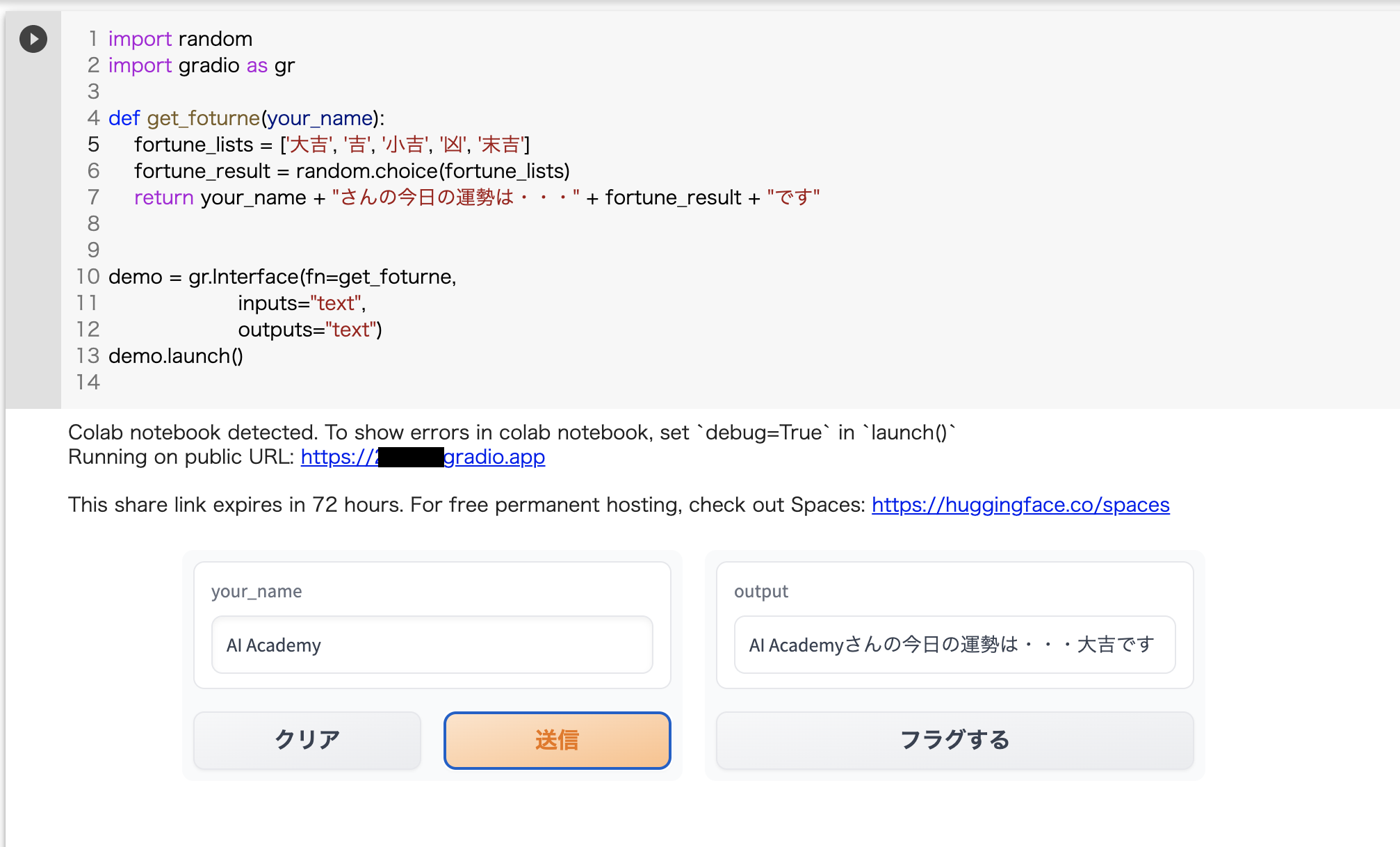Click line number 10 in gutter
The height and width of the screenshot is (847, 1400).
(87, 276)
